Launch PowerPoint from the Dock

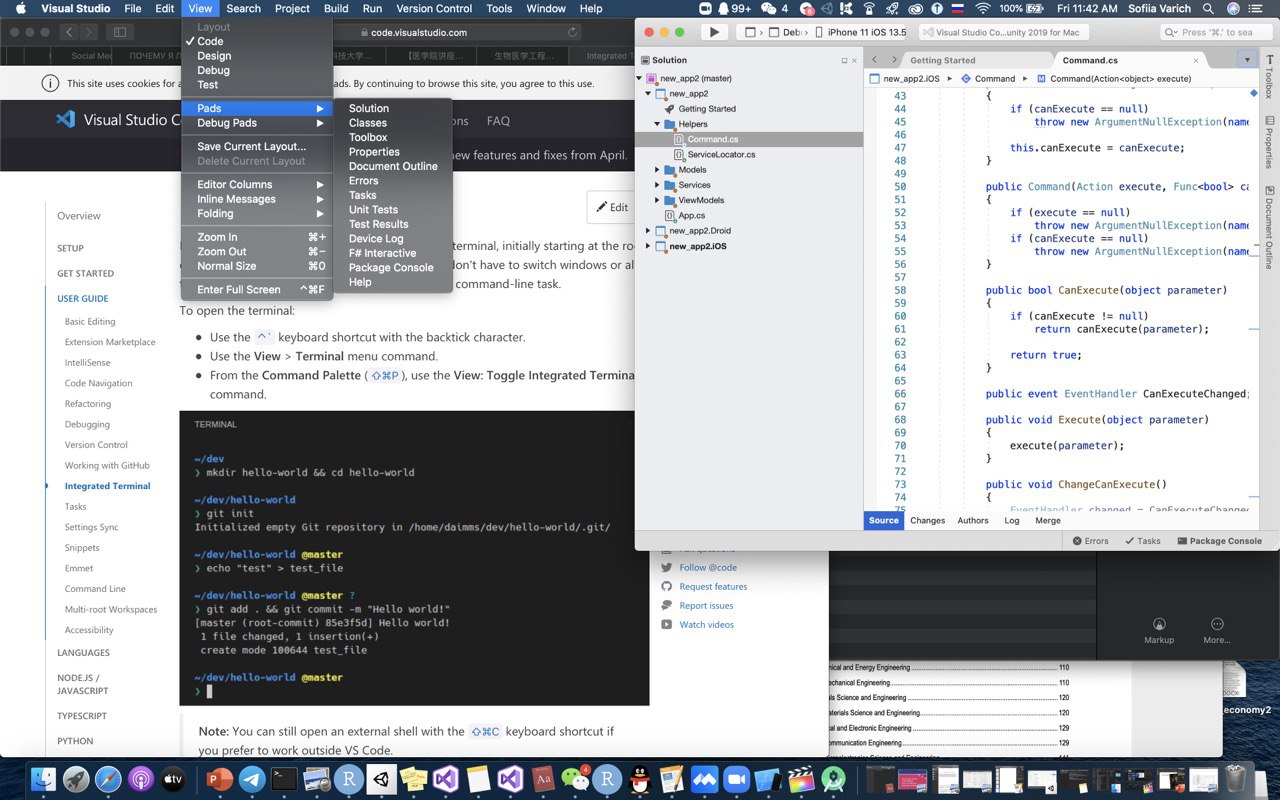pyautogui.click(x=219, y=779)
